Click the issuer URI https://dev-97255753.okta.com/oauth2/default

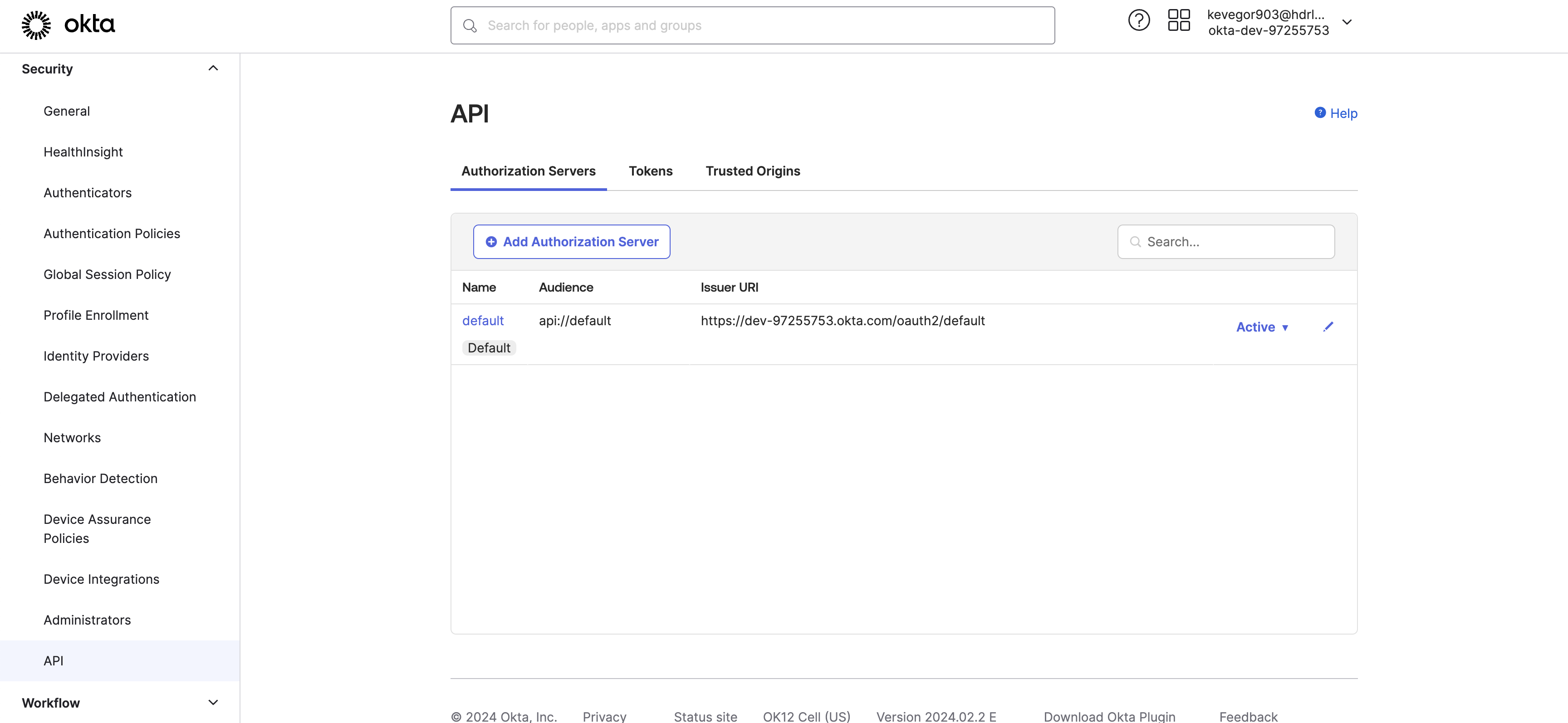coord(843,321)
